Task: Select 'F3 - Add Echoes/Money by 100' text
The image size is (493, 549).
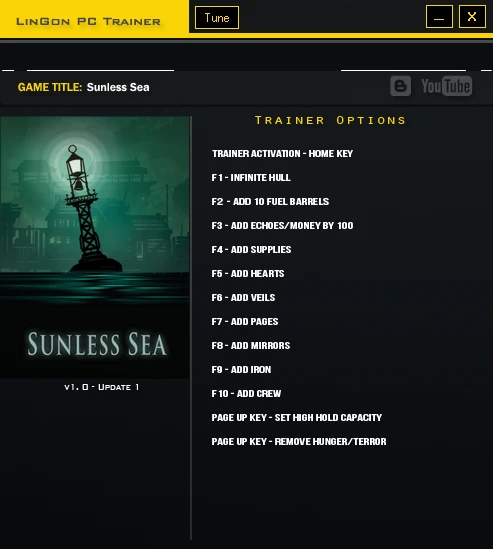Action: click(x=282, y=225)
